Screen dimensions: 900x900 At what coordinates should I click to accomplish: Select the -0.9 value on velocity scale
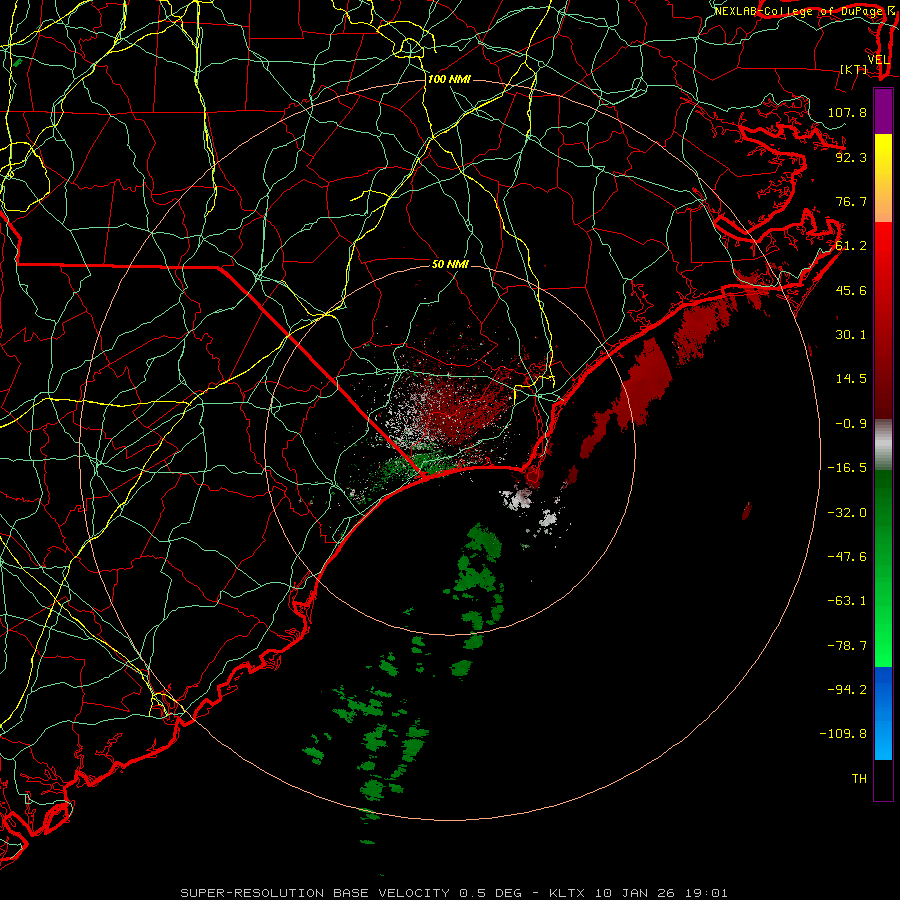[x=851, y=424]
